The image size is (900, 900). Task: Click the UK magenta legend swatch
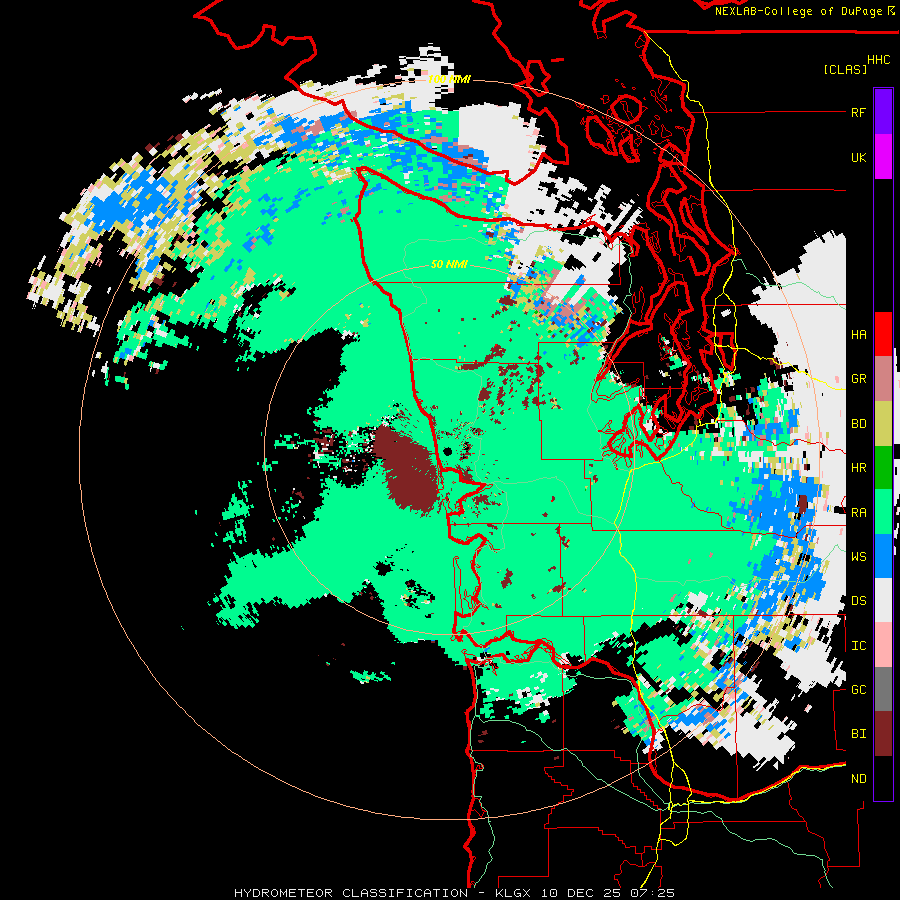point(883,156)
